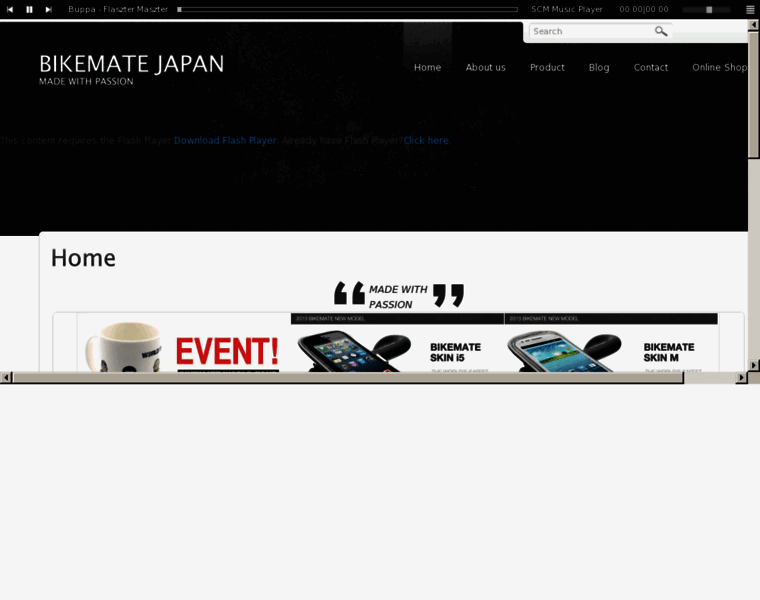Click the Search input field

pyautogui.click(x=591, y=31)
